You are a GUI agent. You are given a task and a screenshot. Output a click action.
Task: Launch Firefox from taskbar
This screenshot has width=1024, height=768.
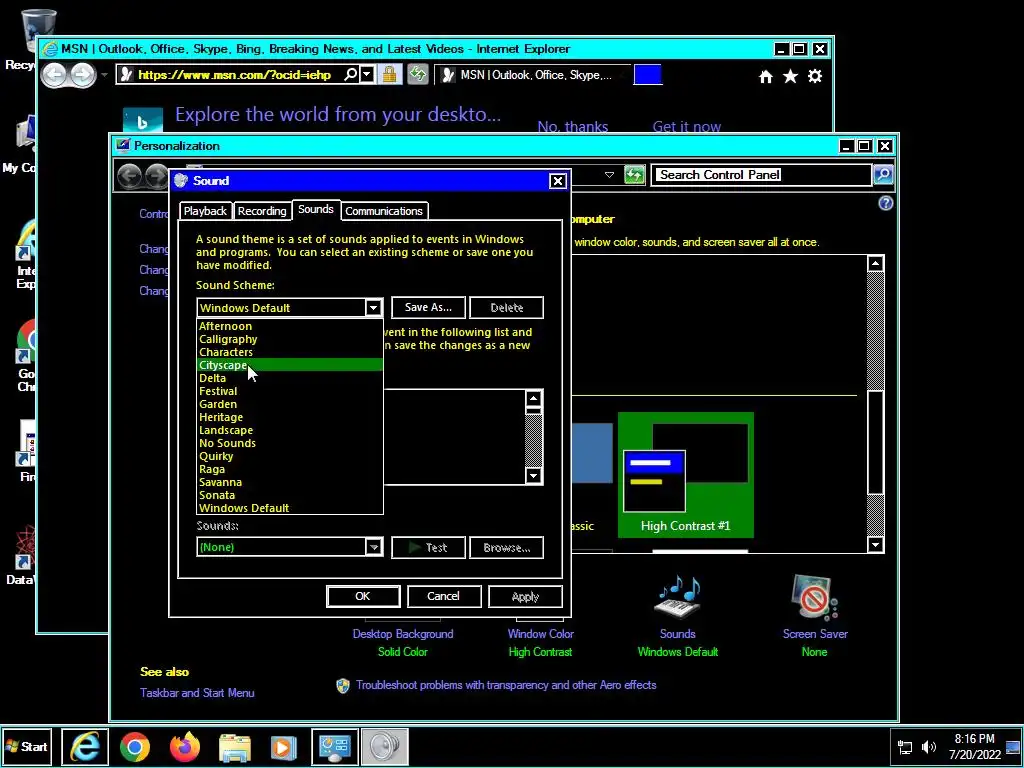pyautogui.click(x=185, y=747)
